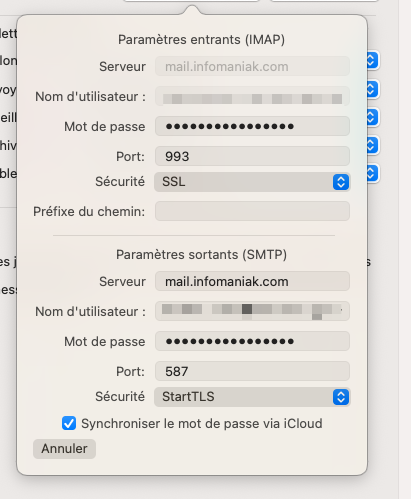The height and width of the screenshot is (499, 411).
Task: Click the IMAP Mot de passe field
Action: point(252,126)
